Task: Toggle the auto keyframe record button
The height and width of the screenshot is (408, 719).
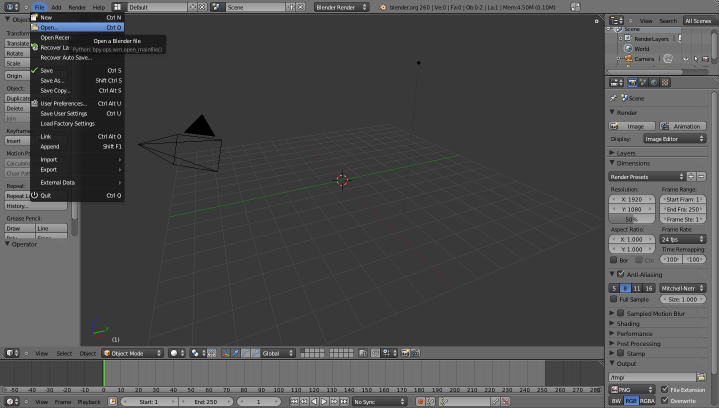Action: pyautogui.click(x=420, y=402)
